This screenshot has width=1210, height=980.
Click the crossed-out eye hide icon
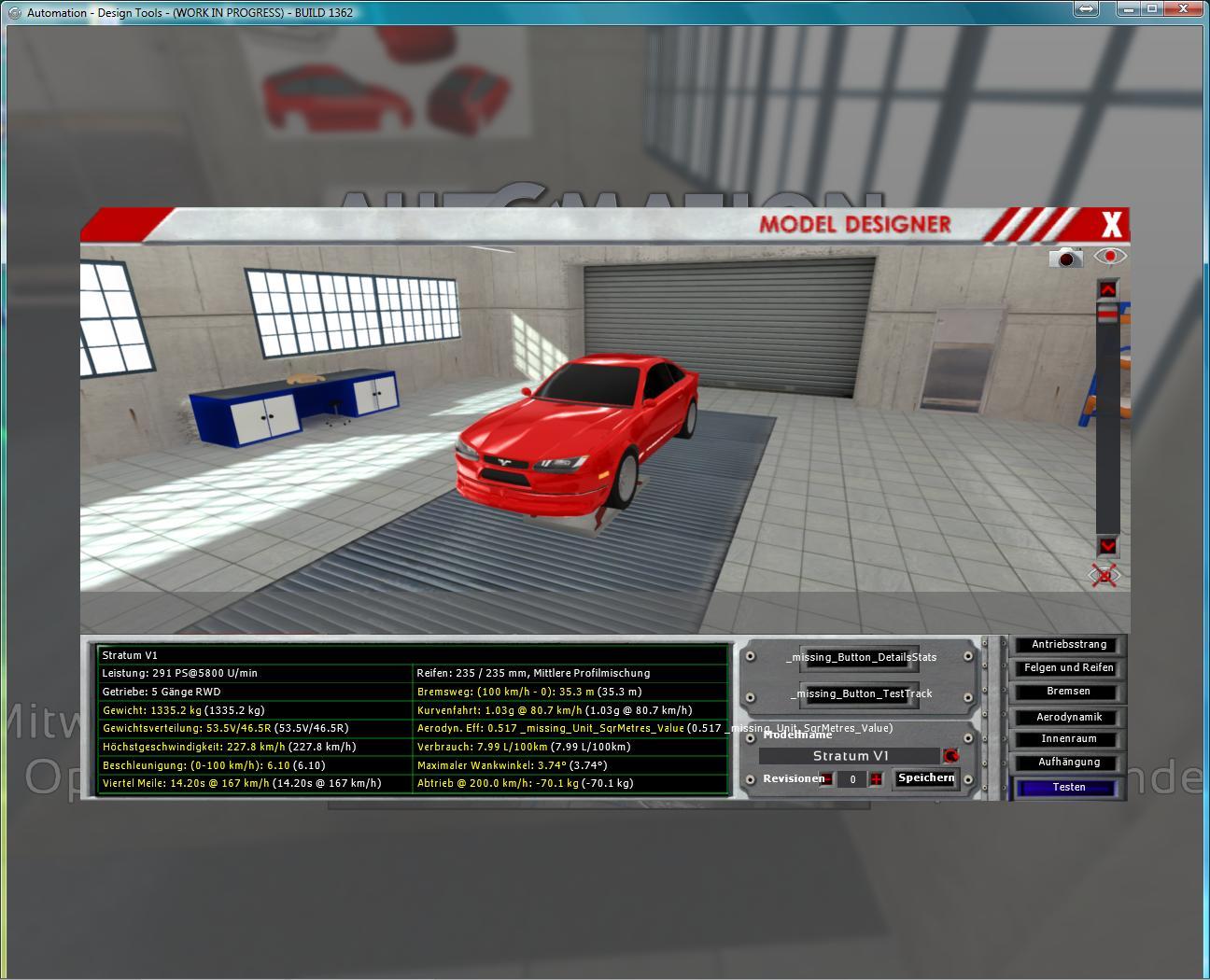pos(1105,576)
